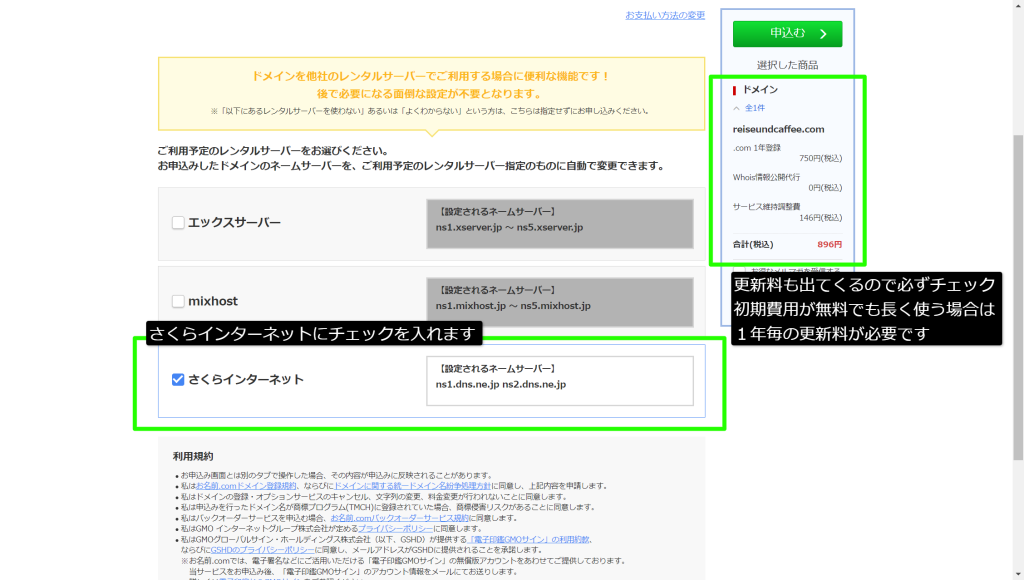Select ns1.mixhost.jp nameserver text
The width and height of the screenshot is (1024, 580).
(x=513, y=306)
